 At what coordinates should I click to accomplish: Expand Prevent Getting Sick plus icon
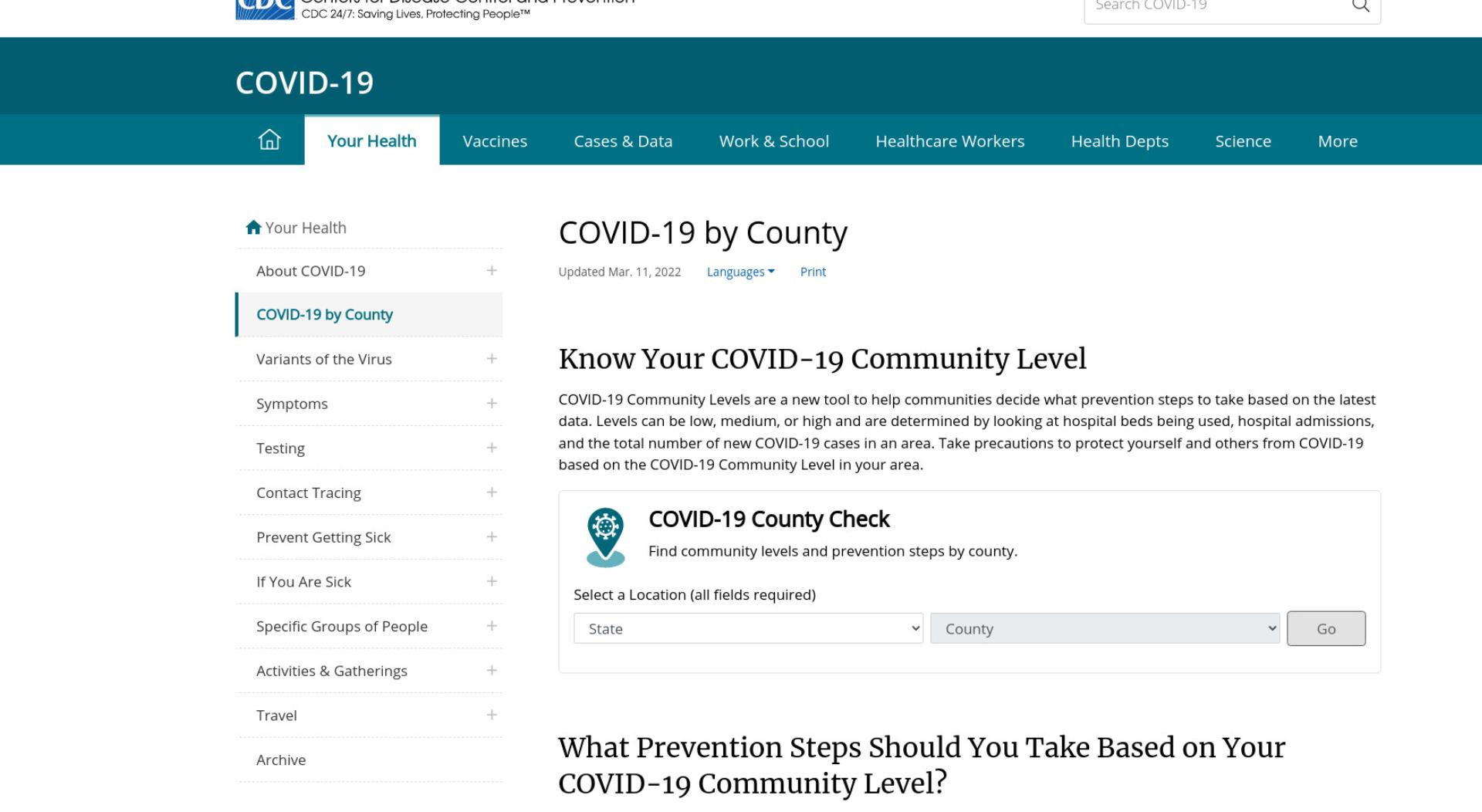(492, 537)
